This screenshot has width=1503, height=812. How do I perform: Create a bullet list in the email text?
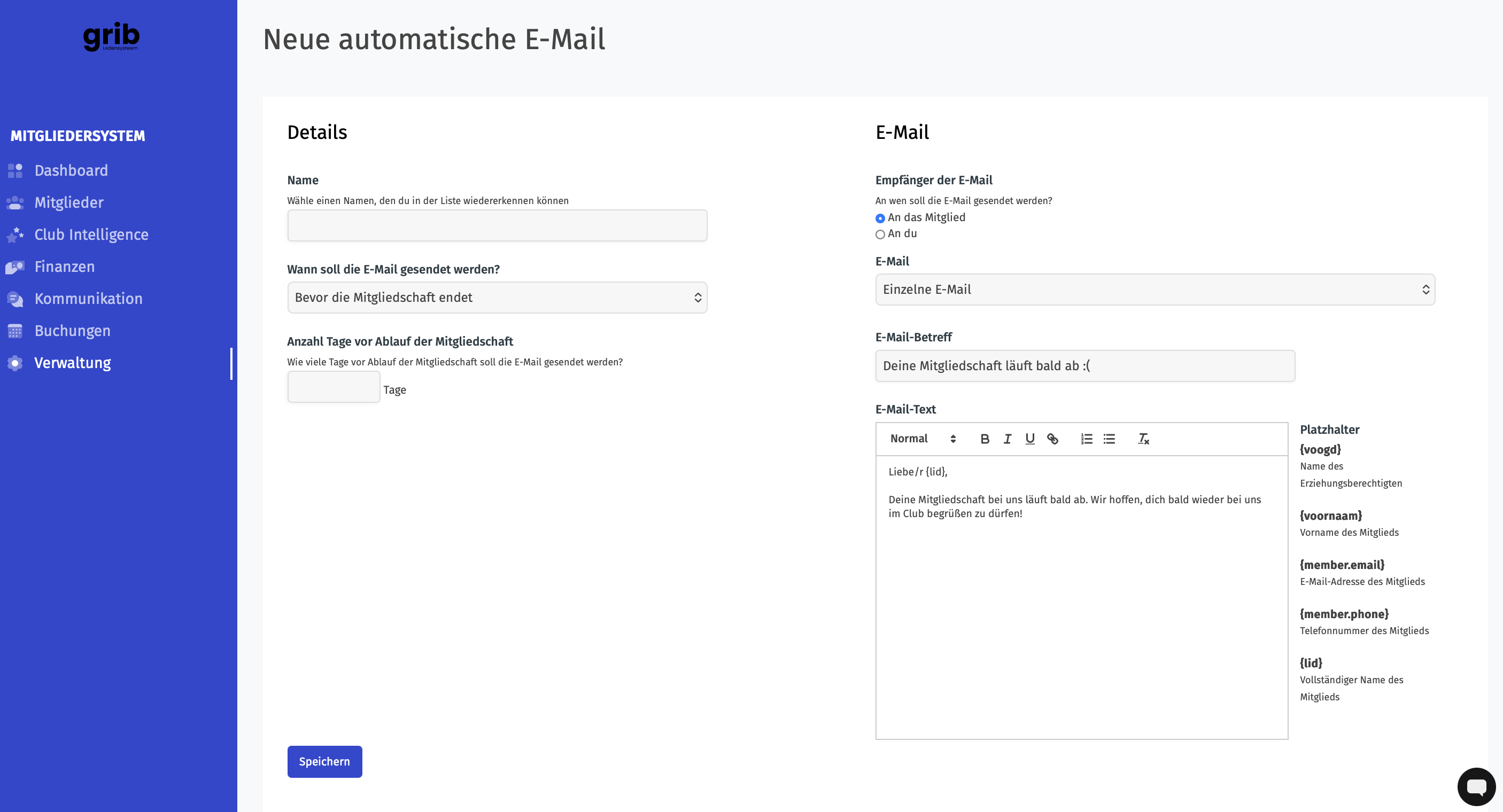pyautogui.click(x=1109, y=439)
